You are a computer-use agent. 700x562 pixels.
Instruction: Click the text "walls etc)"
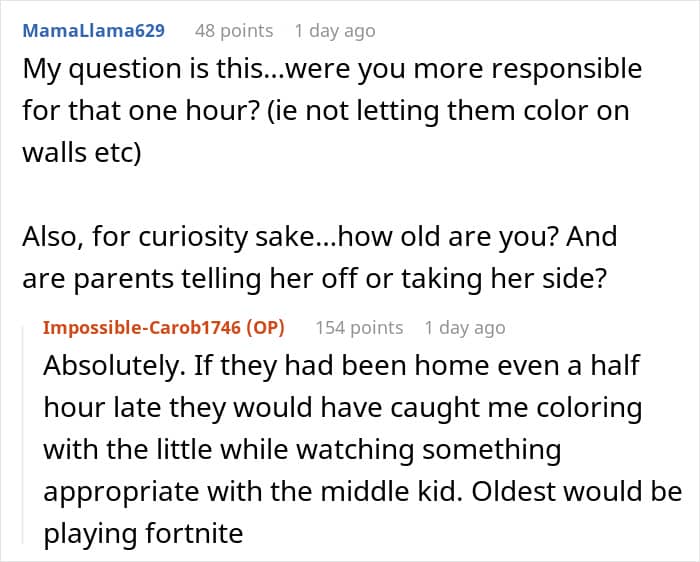pyautogui.click(x=84, y=153)
